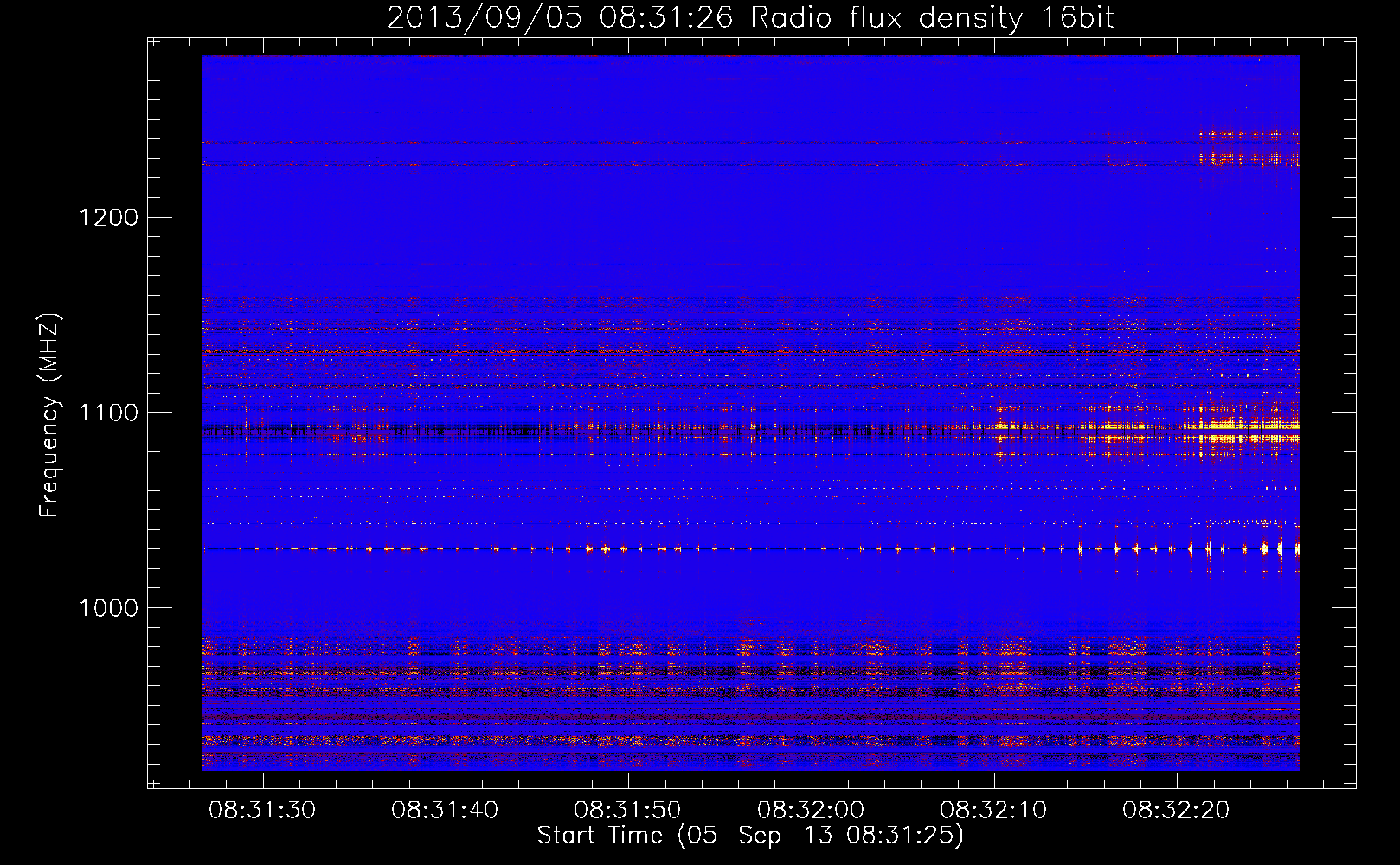Click the "Frequency (MHZ)" axis label
This screenshot has height=865, width=1400.
(49, 415)
